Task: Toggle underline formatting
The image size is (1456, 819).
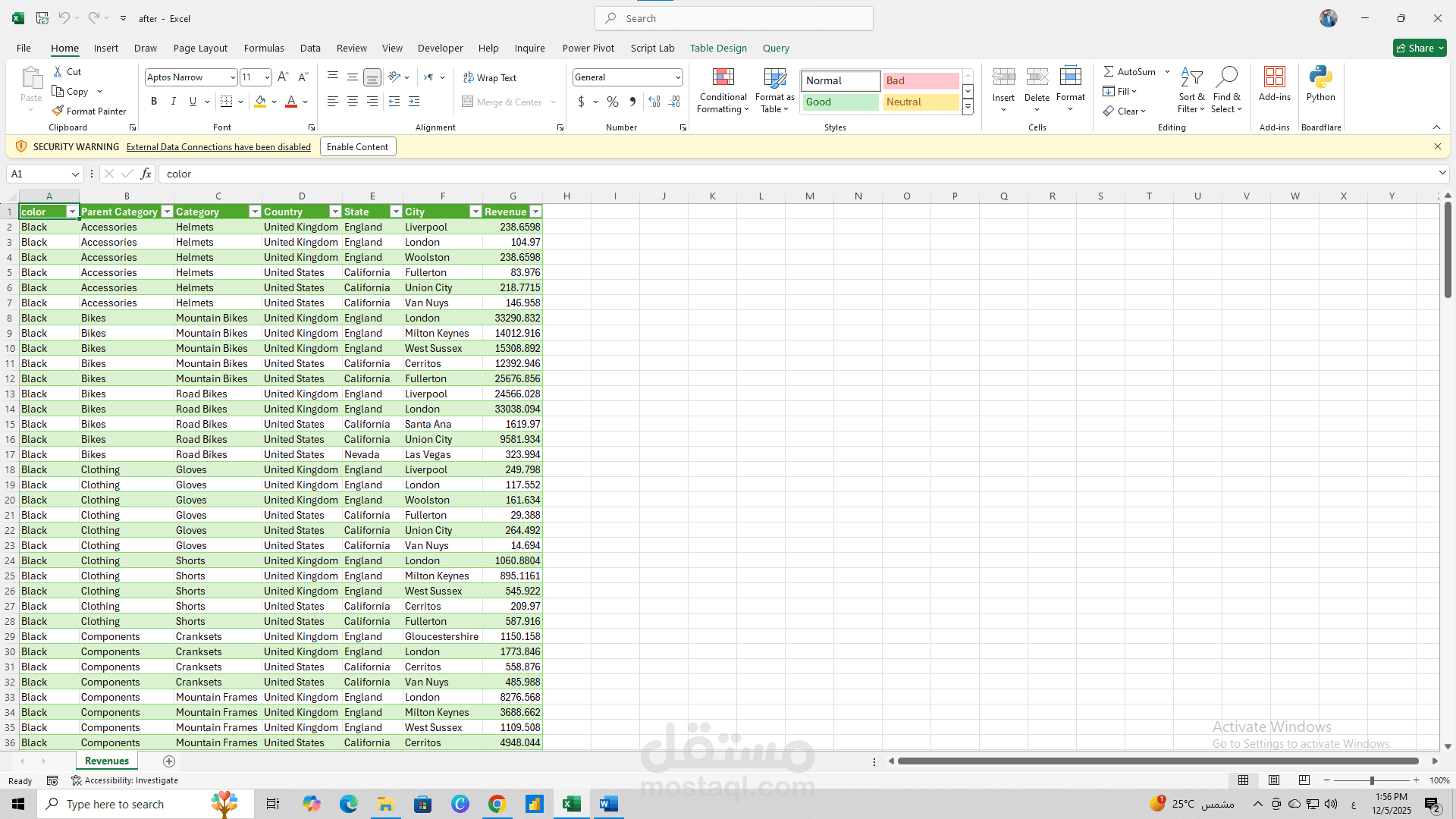Action: click(x=192, y=101)
